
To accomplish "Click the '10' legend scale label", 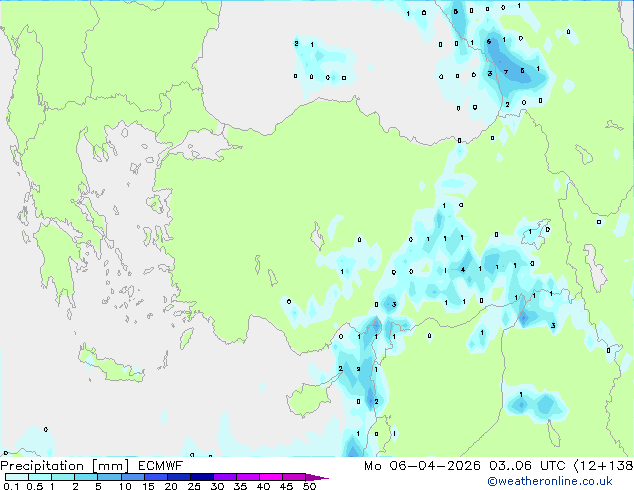I will (x=125, y=486).
